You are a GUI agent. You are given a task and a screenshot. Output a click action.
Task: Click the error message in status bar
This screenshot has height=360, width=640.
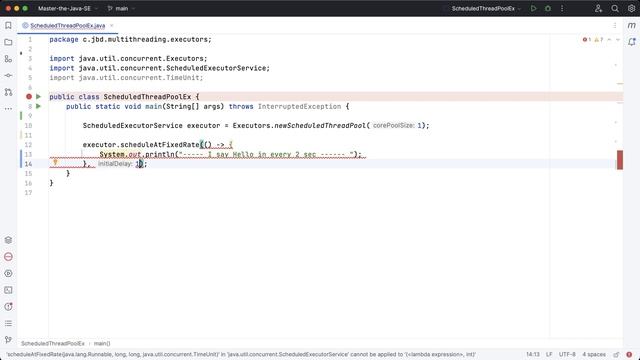coord(241,354)
